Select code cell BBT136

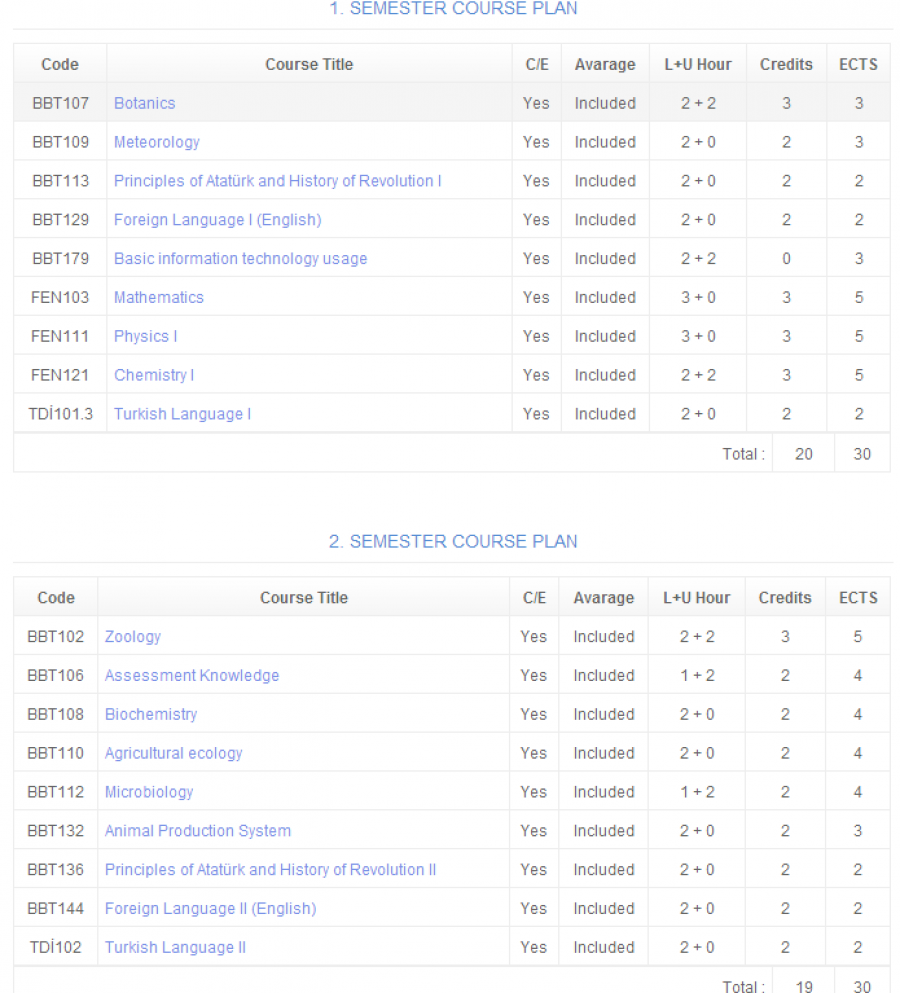click(56, 870)
